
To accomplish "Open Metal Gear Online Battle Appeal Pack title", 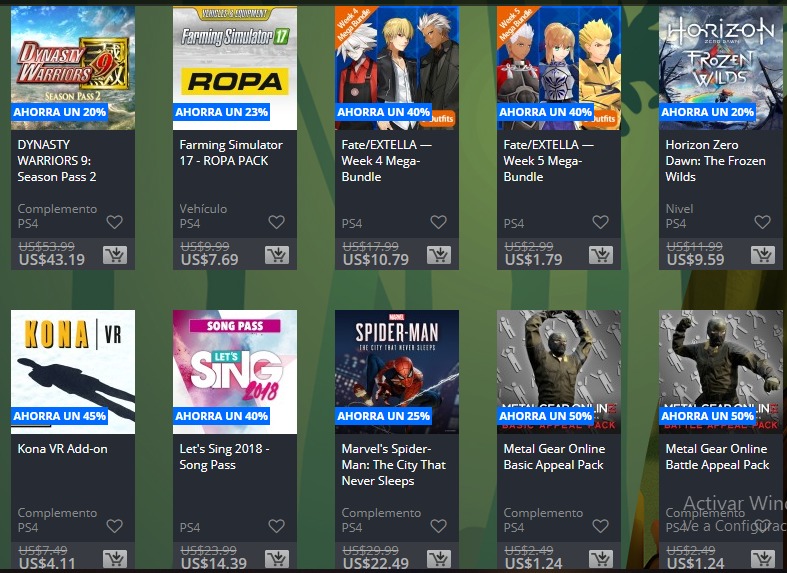I will (x=717, y=457).
